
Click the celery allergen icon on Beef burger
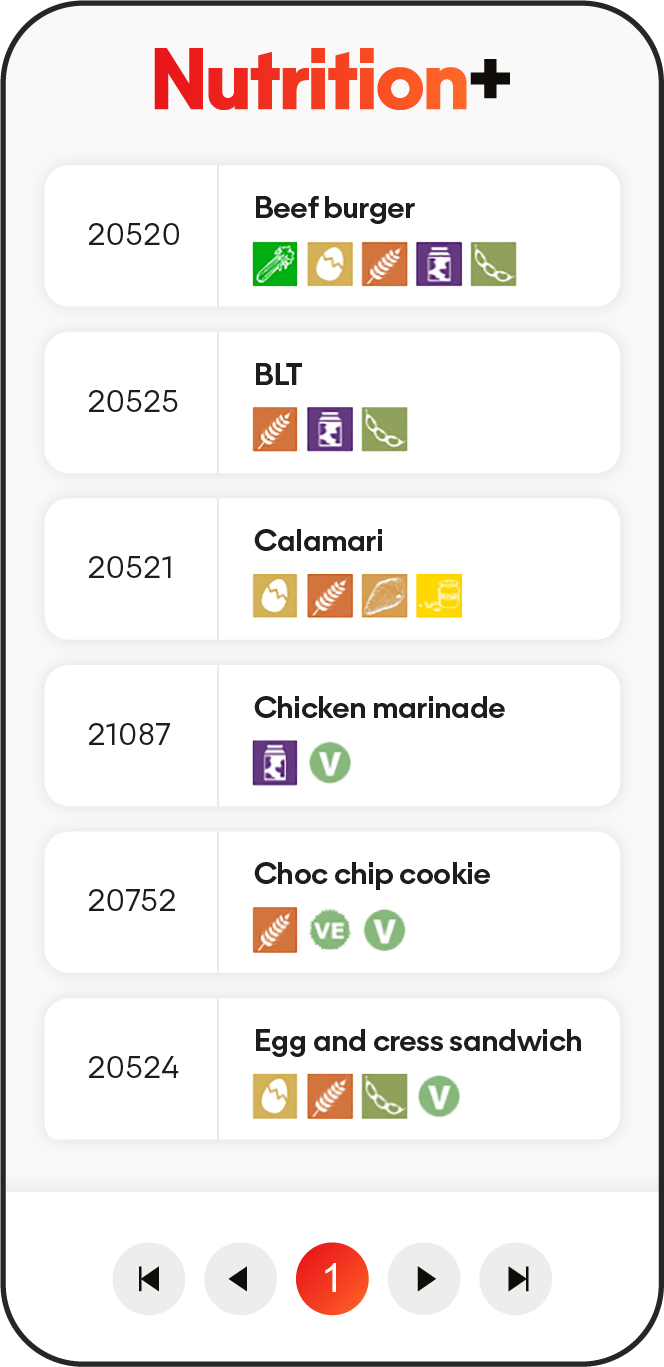(x=275, y=265)
